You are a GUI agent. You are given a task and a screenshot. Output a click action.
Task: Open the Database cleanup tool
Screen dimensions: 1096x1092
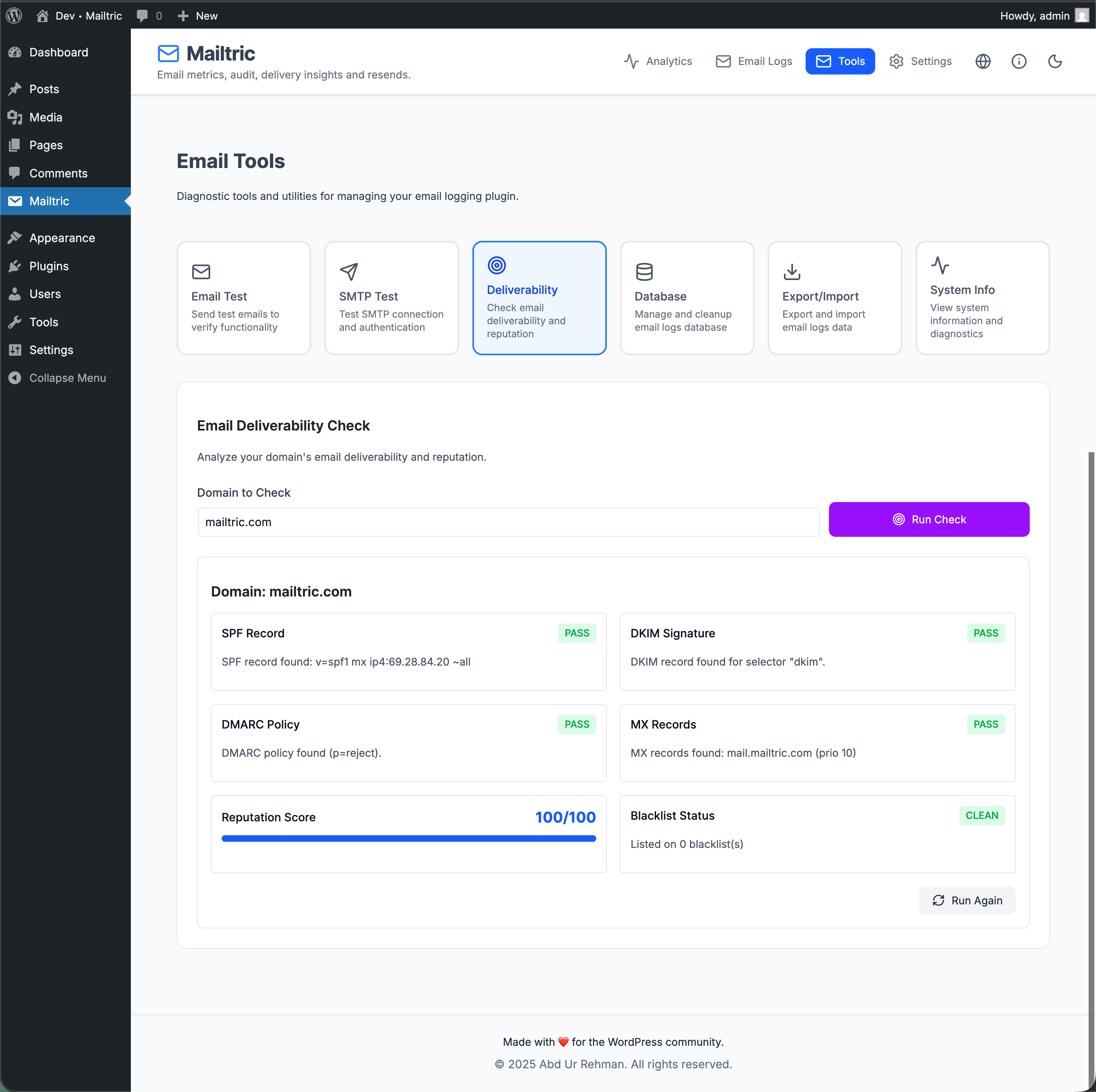[x=686, y=298]
